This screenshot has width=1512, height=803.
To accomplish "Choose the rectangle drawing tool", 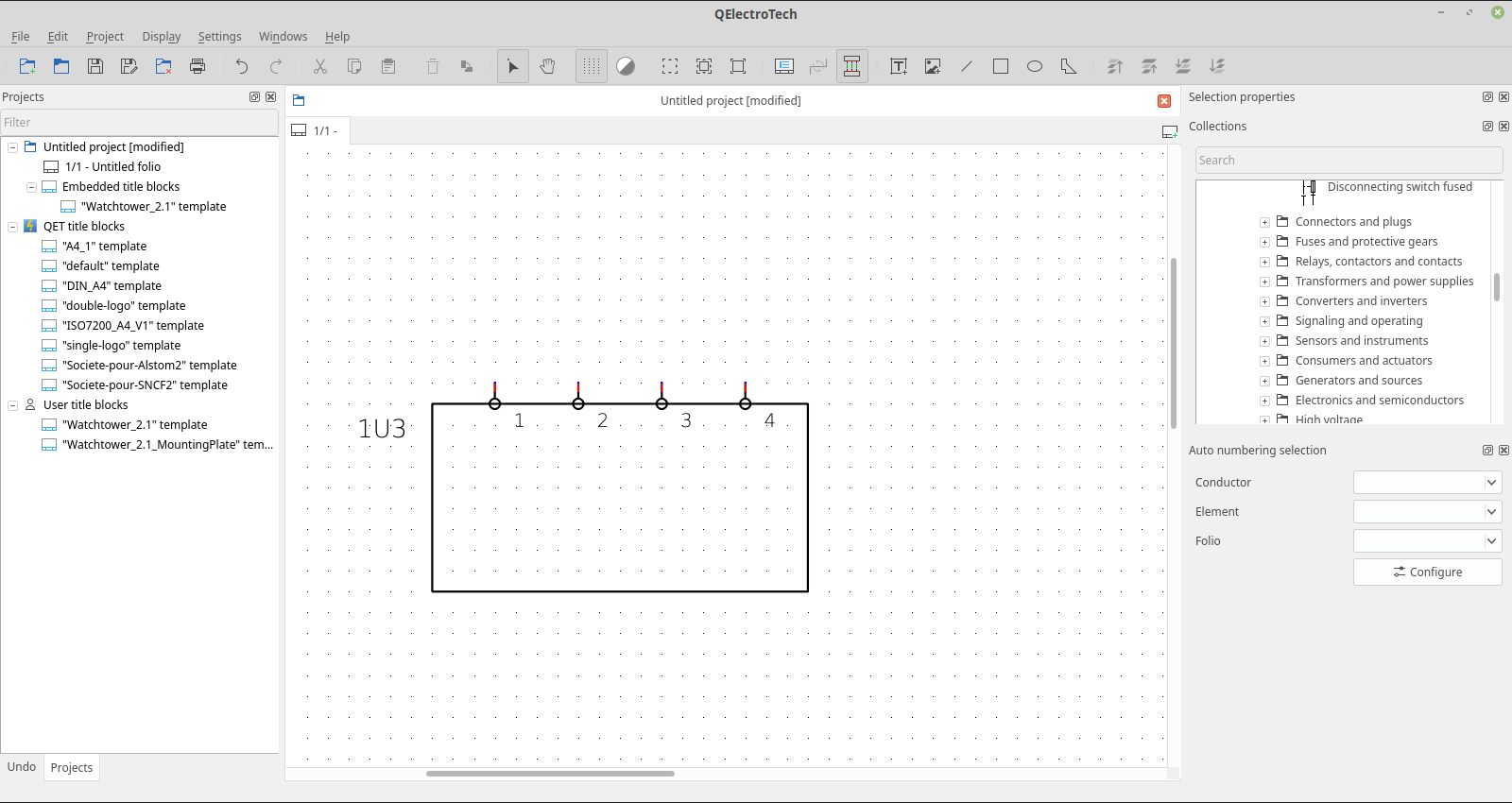I will pos(1001,66).
